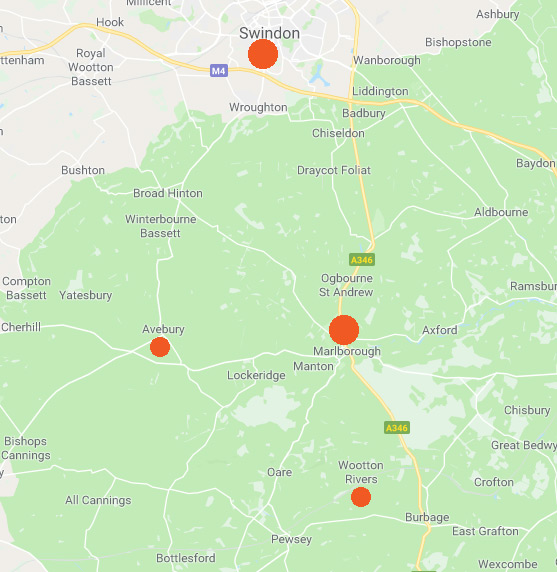Click the A346 badge near Ogbourne St Andrew
557x572 pixels.
(x=362, y=260)
